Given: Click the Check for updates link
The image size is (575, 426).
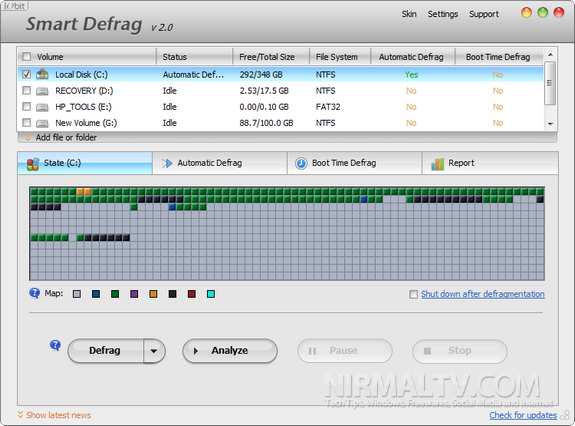Looking at the screenshot, I should pos(523,415).
